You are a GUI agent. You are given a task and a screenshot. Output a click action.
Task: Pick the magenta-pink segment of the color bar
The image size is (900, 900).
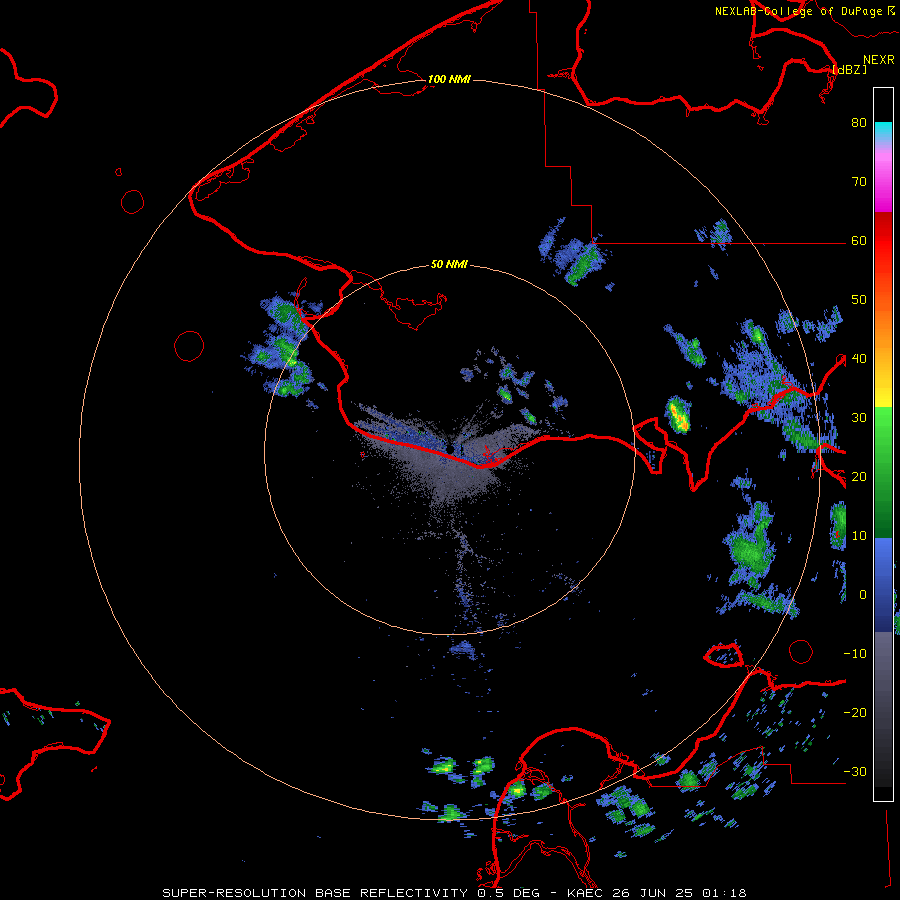[x=883, y=181]
